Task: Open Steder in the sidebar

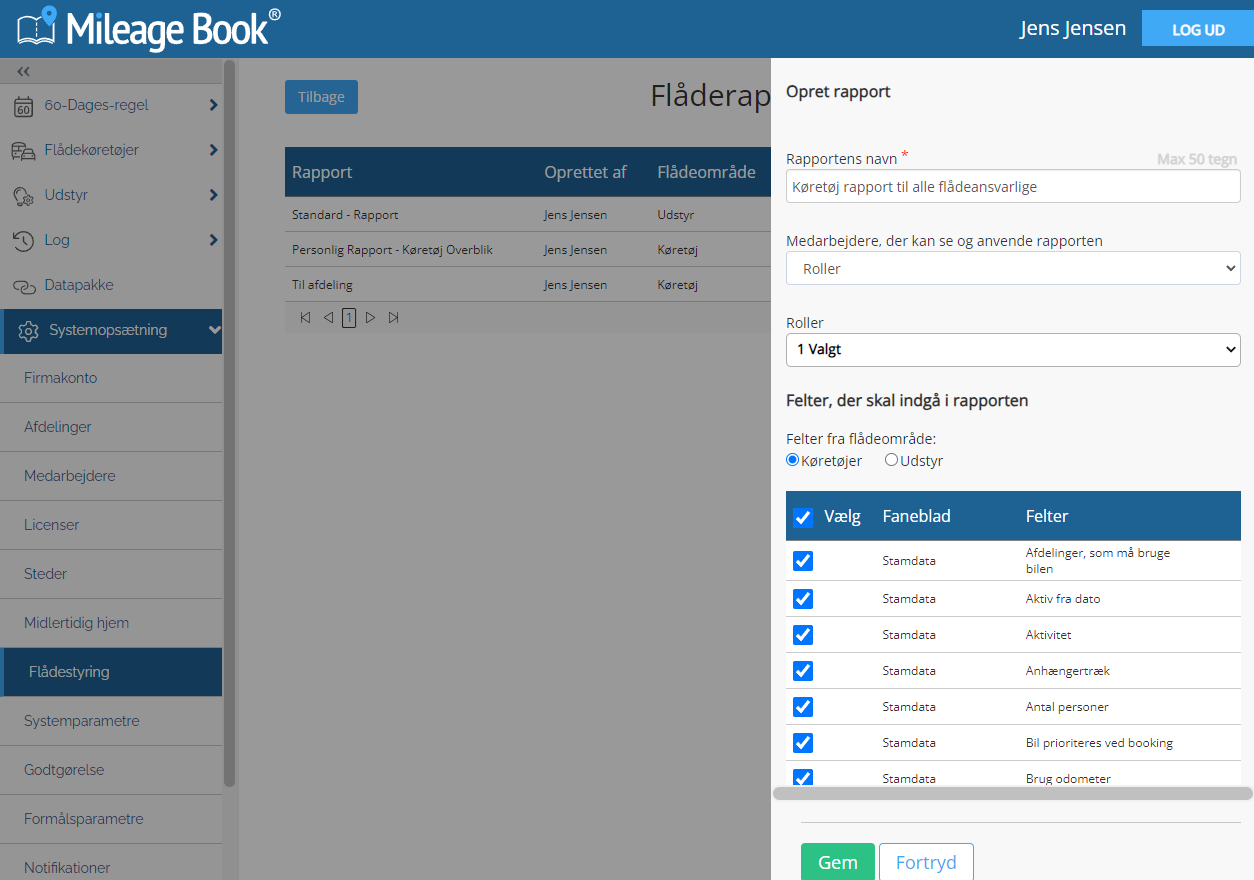Action: pos(111,574)
